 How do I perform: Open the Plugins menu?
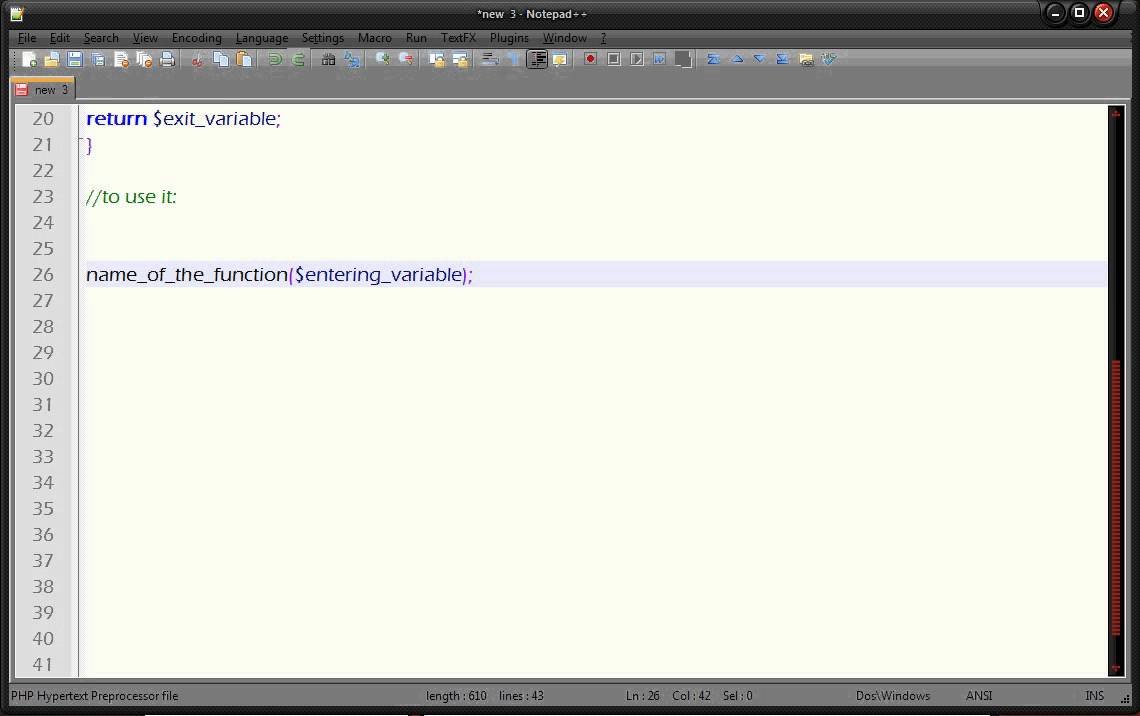(x=509, y=38)
